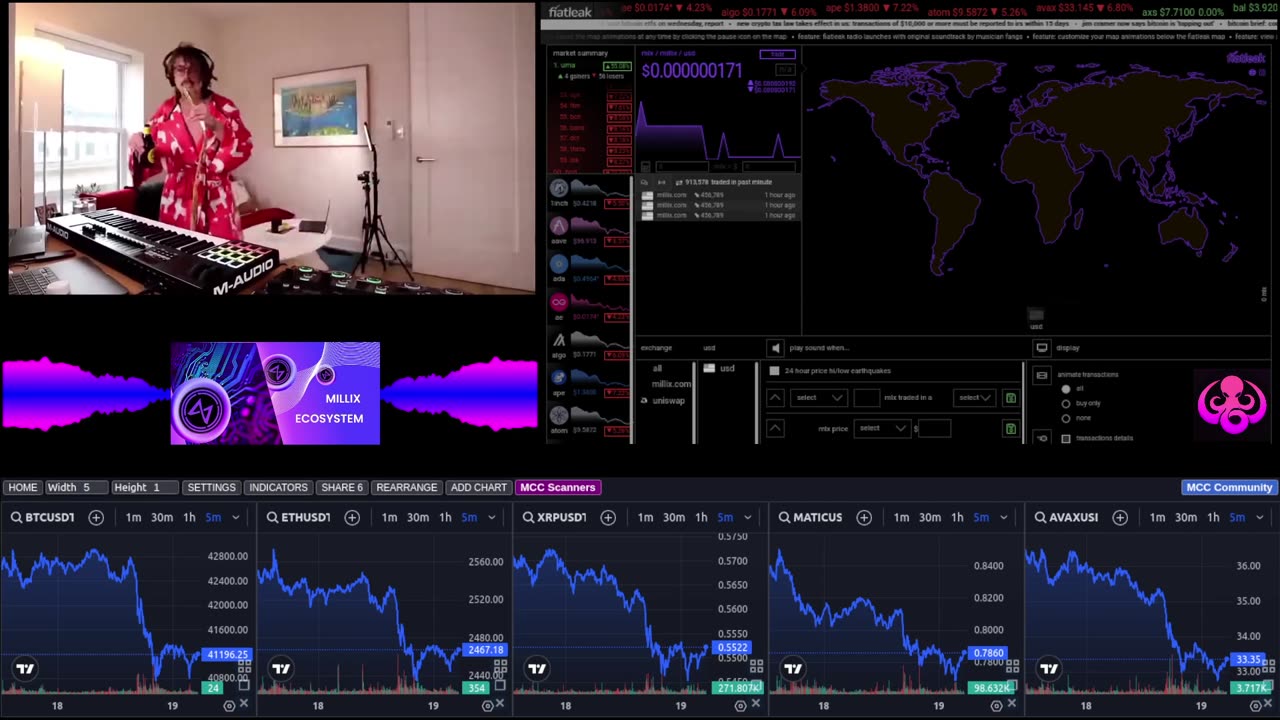Expand the AVAXUSI interval dropdown chevron
1280x720 pixels.
pos(1260,517)
